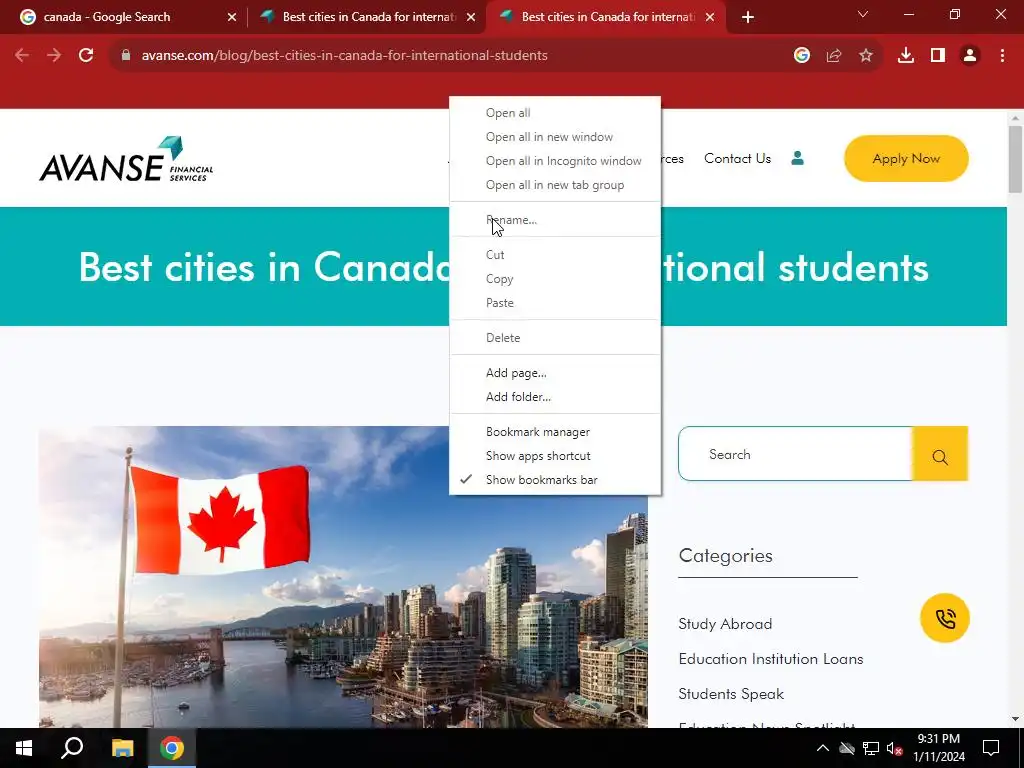Go back to previous page
The height and width of the screenshot is (768, 1024).
22,56
